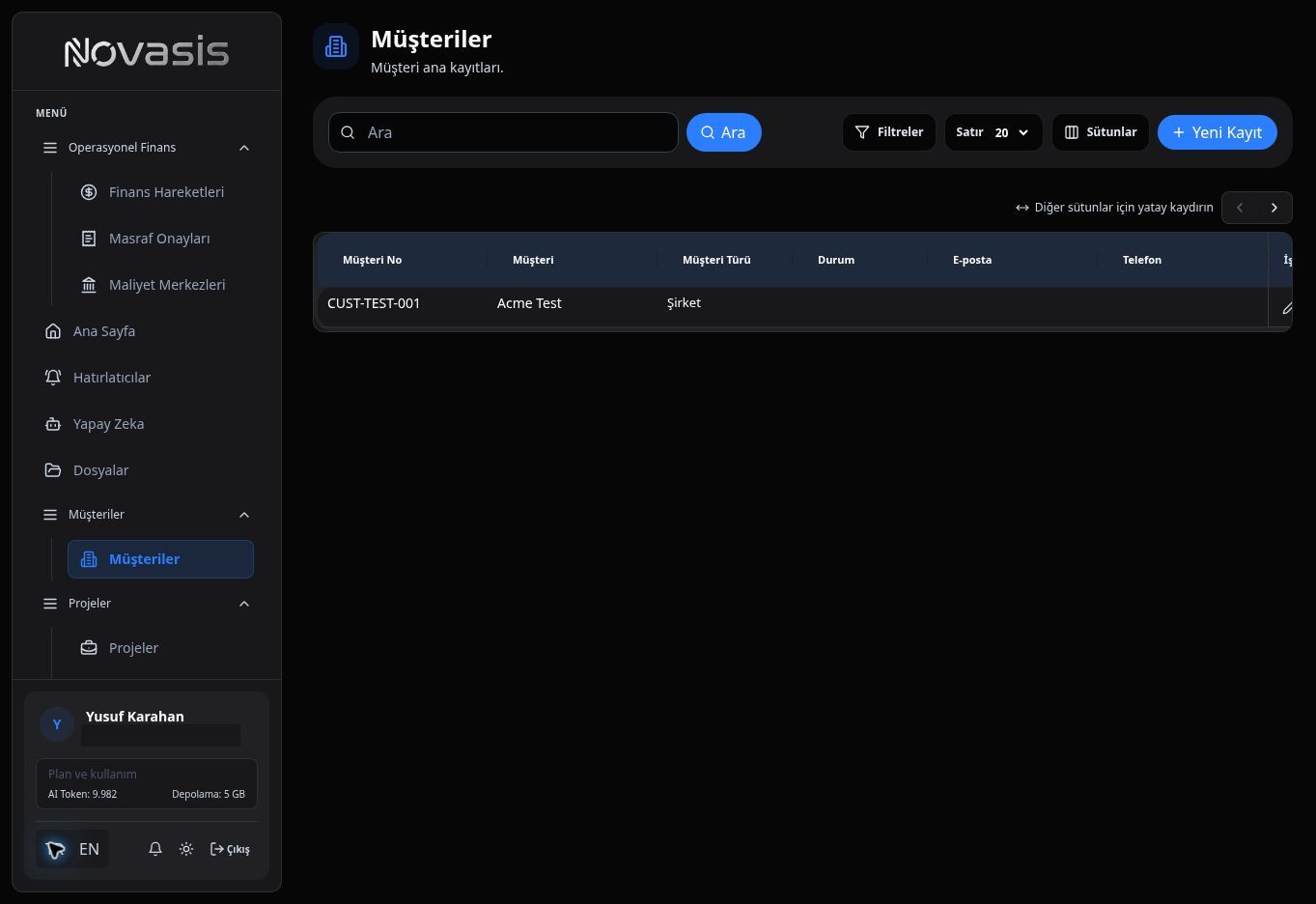Open Hatırlatıcılar from the sidebar
The image size is (1316, 904).
pyautogui.click(x=147, y=378)
